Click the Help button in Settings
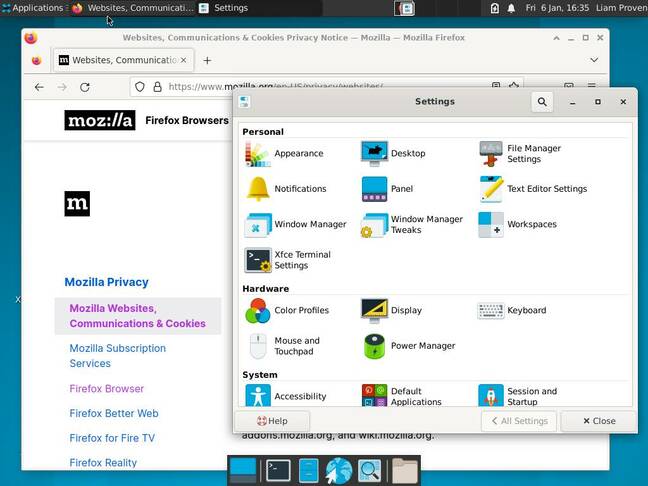The image size is (648, 486). coord(272,421)
